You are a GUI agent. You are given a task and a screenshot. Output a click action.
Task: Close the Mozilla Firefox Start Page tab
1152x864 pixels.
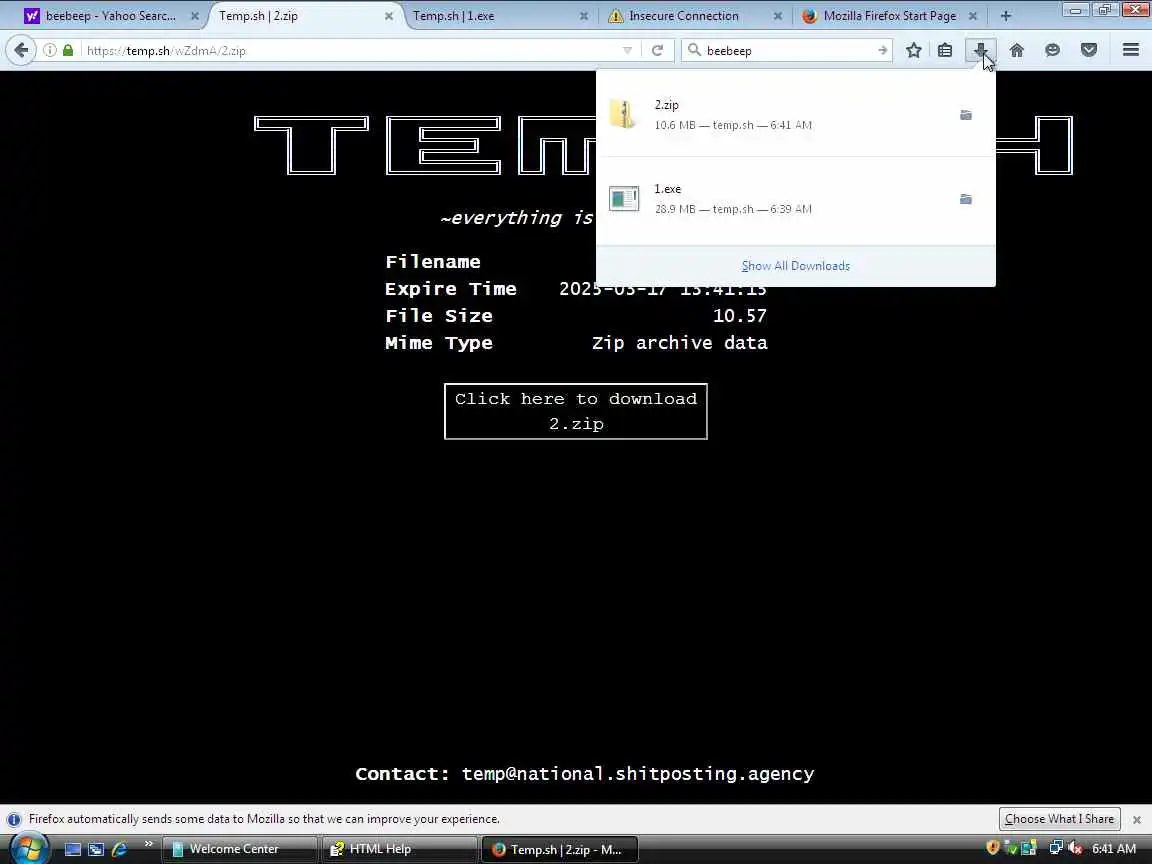coord(973,15)
